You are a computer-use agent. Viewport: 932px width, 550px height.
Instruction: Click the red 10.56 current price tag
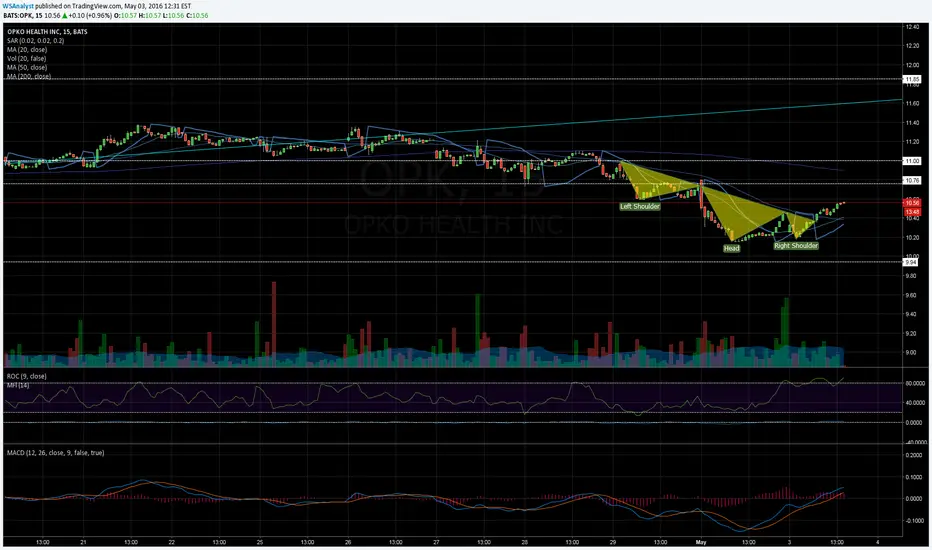click(x=912, y=203)
